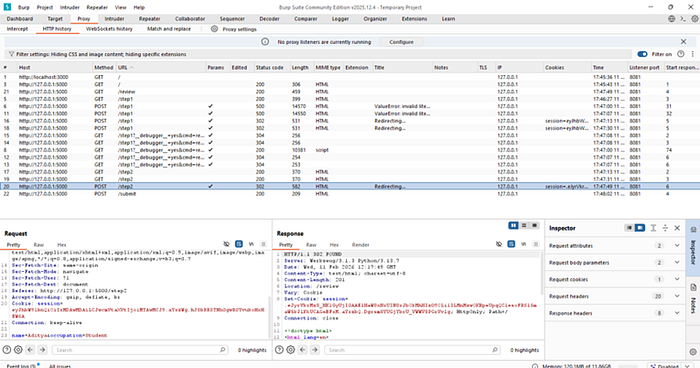
Task: Sort history by Length column
Action: click(301, 67)
